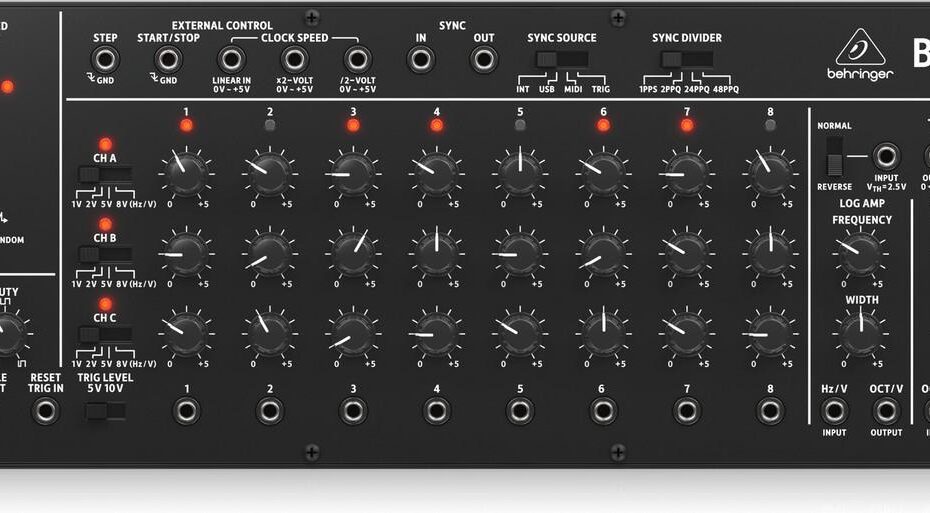Click the CH A step 4 knob

437,174
